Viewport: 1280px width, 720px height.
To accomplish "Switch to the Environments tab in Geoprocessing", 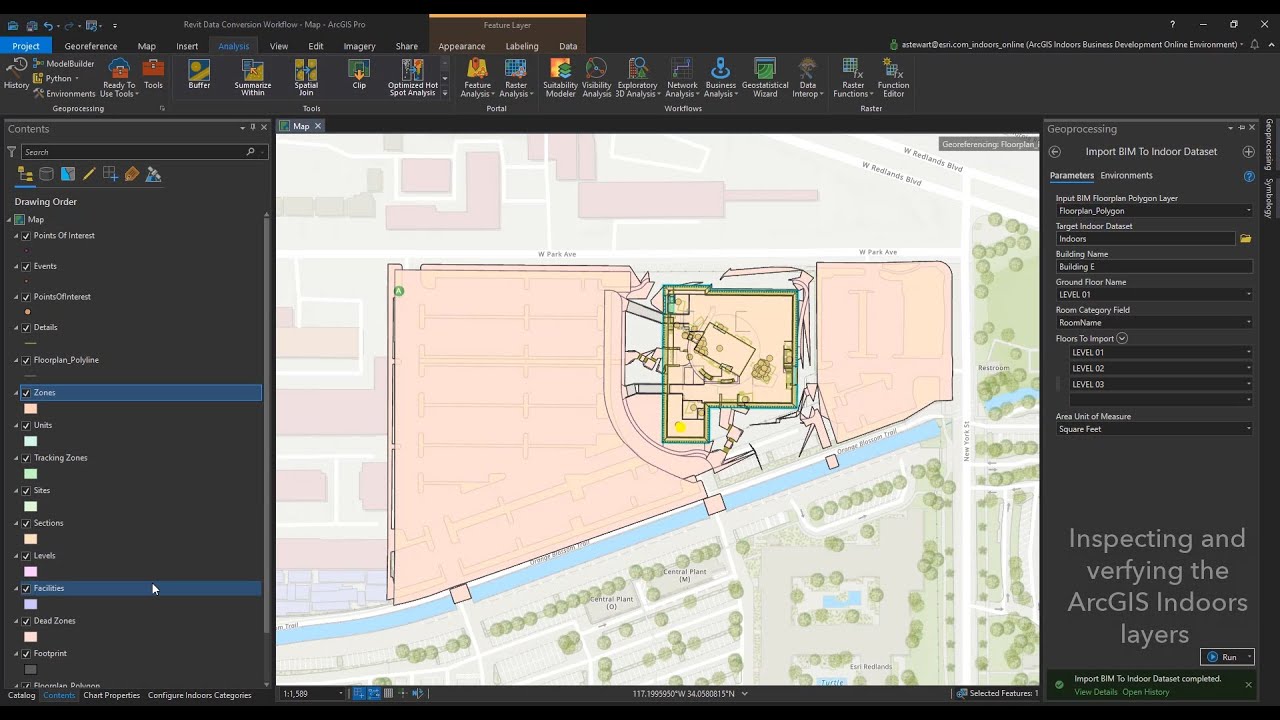I will click(x=1126, y=176).
